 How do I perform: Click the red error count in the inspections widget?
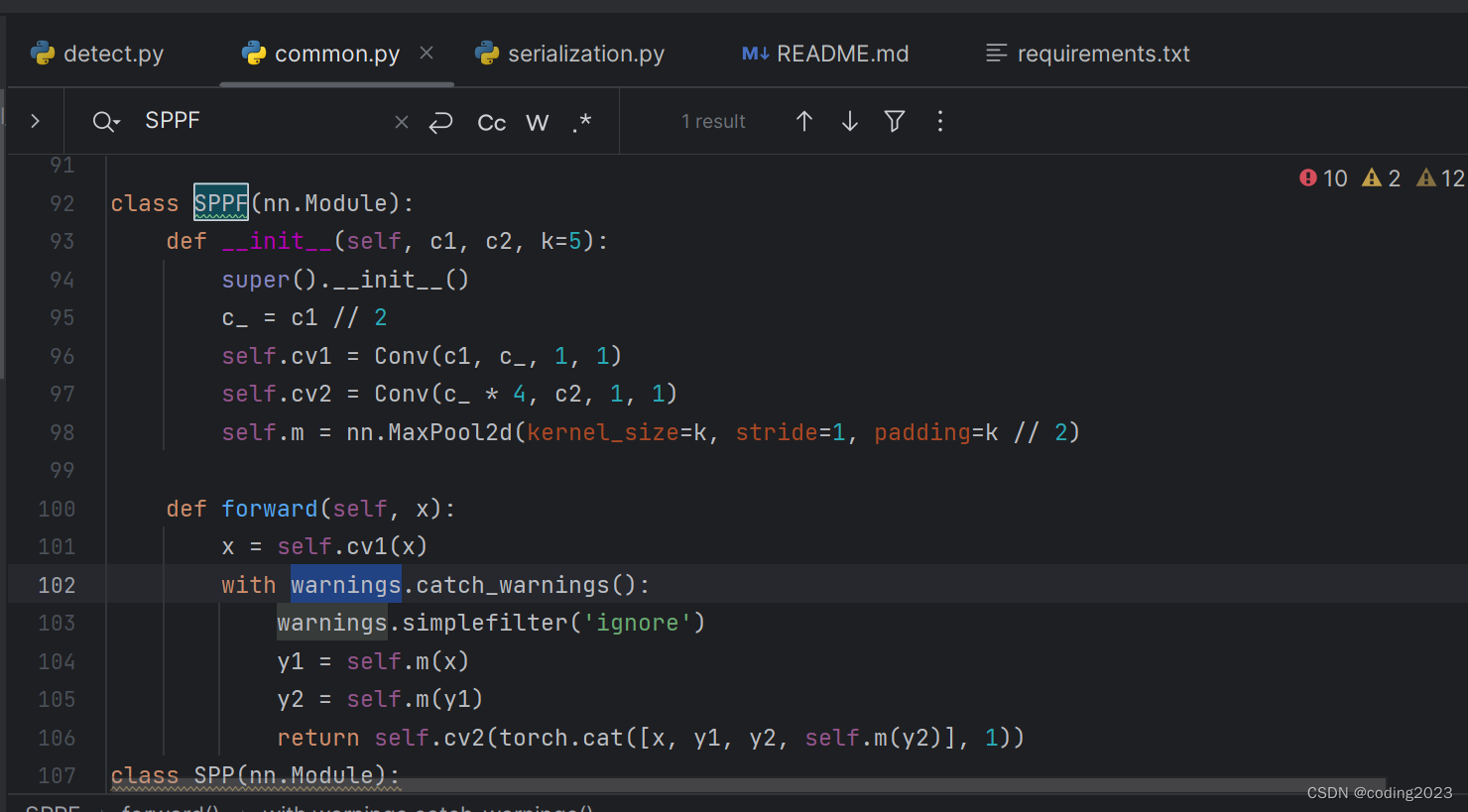click(1322, 177)
